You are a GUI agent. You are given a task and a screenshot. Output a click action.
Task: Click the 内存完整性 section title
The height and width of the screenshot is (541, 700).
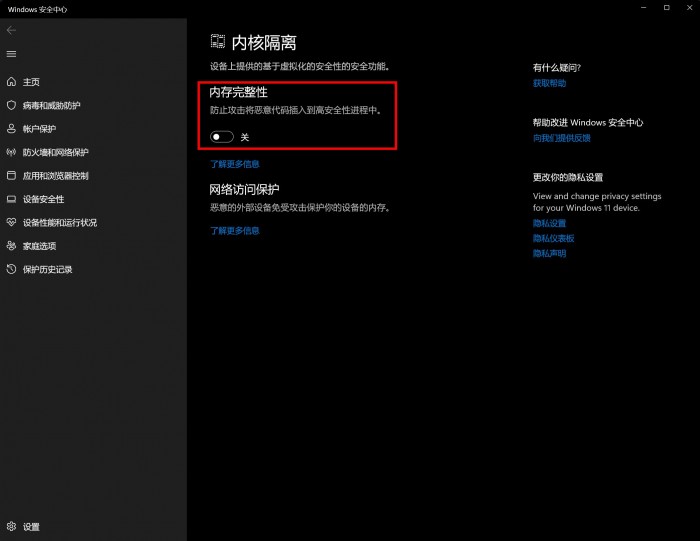238,92
